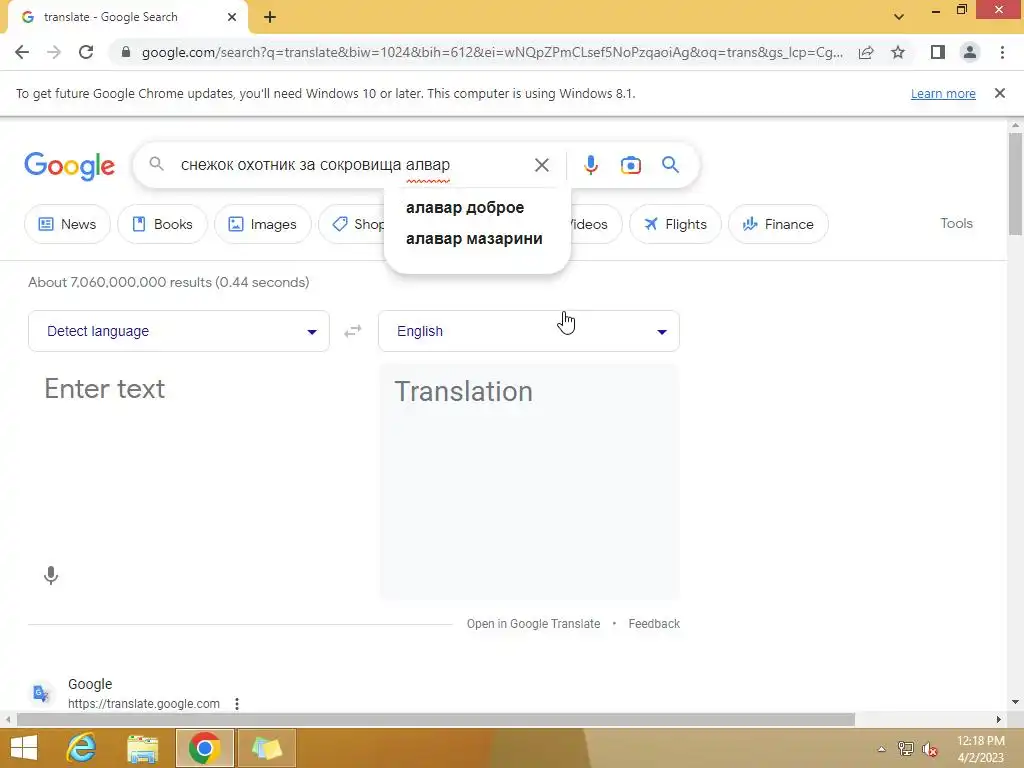Click inside the Google search text field
The width and height of the screenshot is (1024, 768).
click(x=353, y=165)
